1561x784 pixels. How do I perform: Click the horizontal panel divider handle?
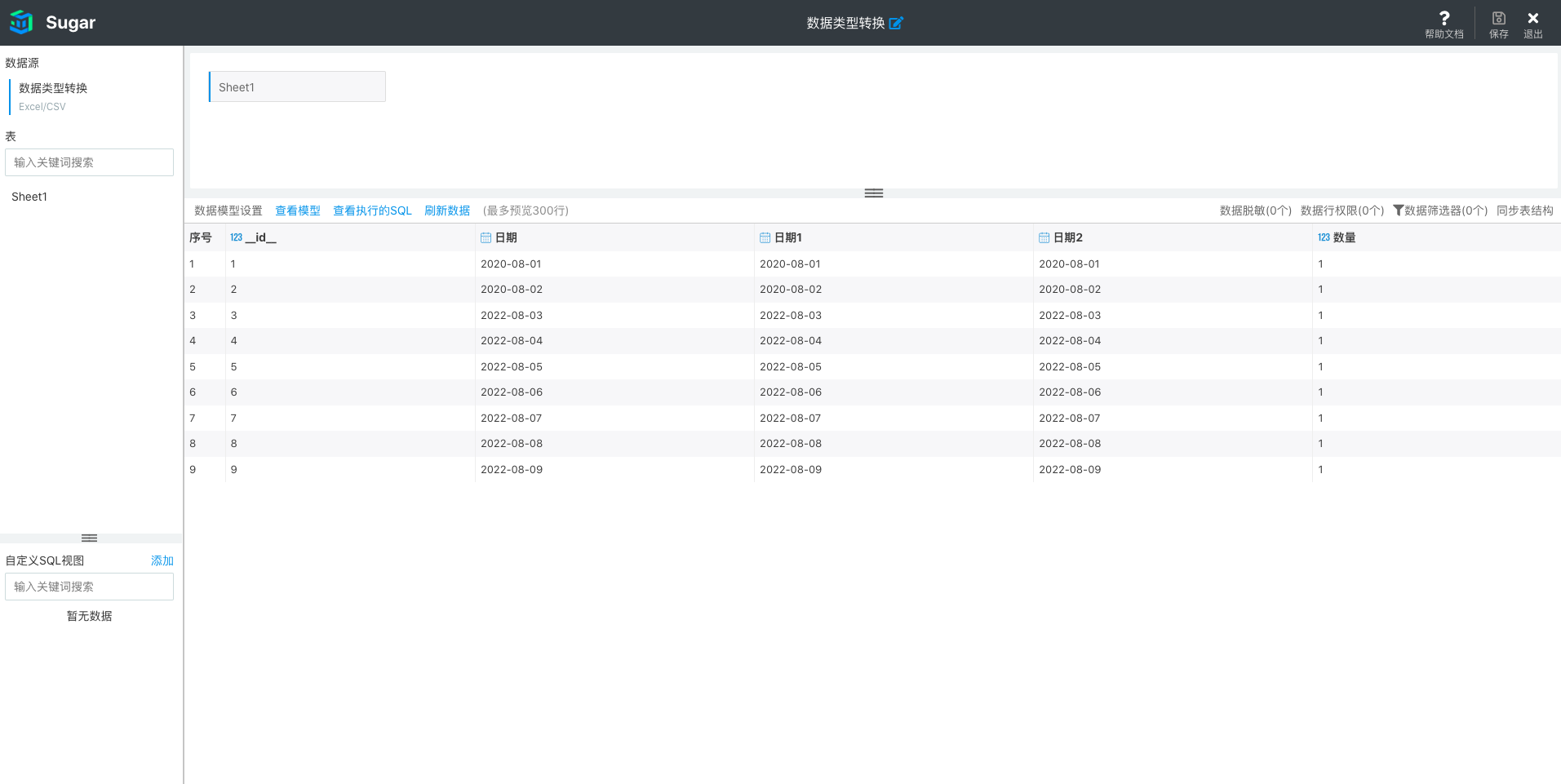(873, 193)
